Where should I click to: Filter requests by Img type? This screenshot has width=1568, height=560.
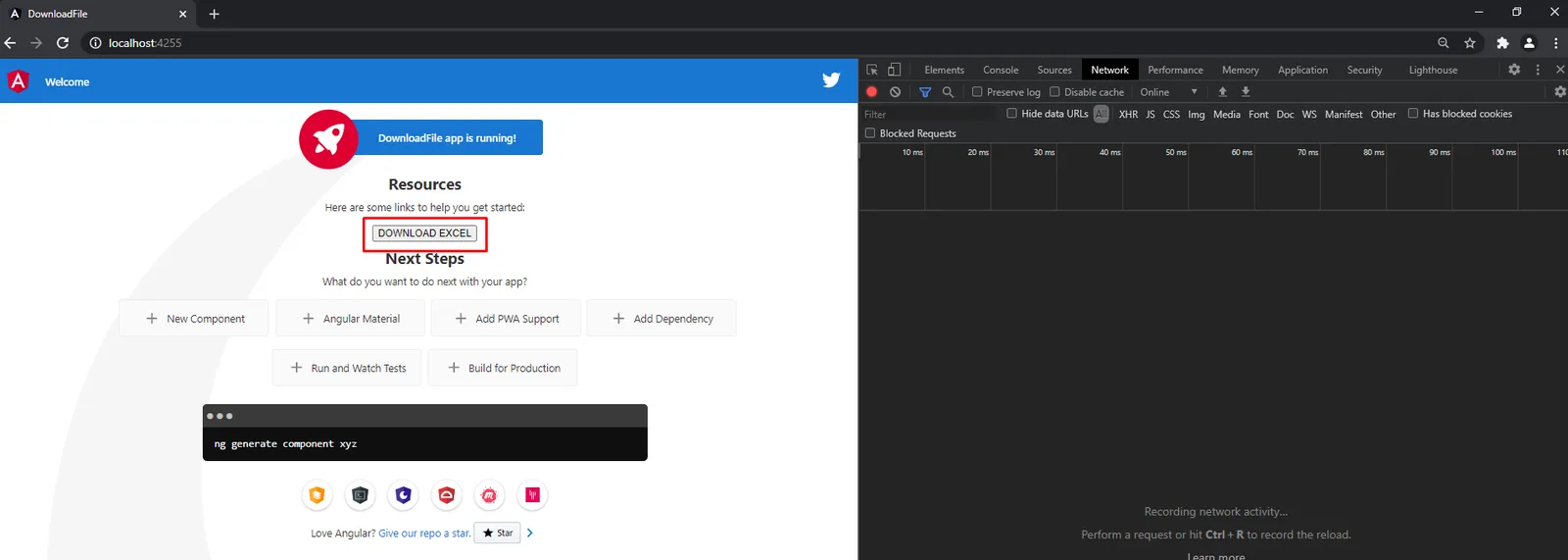(1197, 114)
